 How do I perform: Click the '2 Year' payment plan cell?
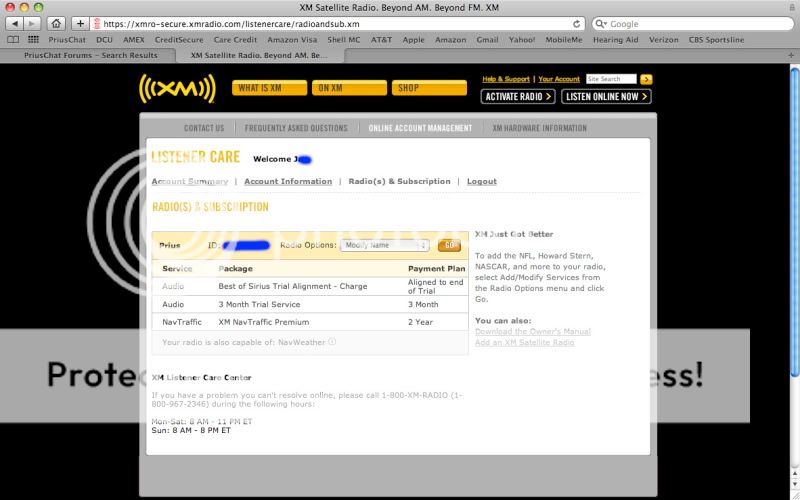420,322
